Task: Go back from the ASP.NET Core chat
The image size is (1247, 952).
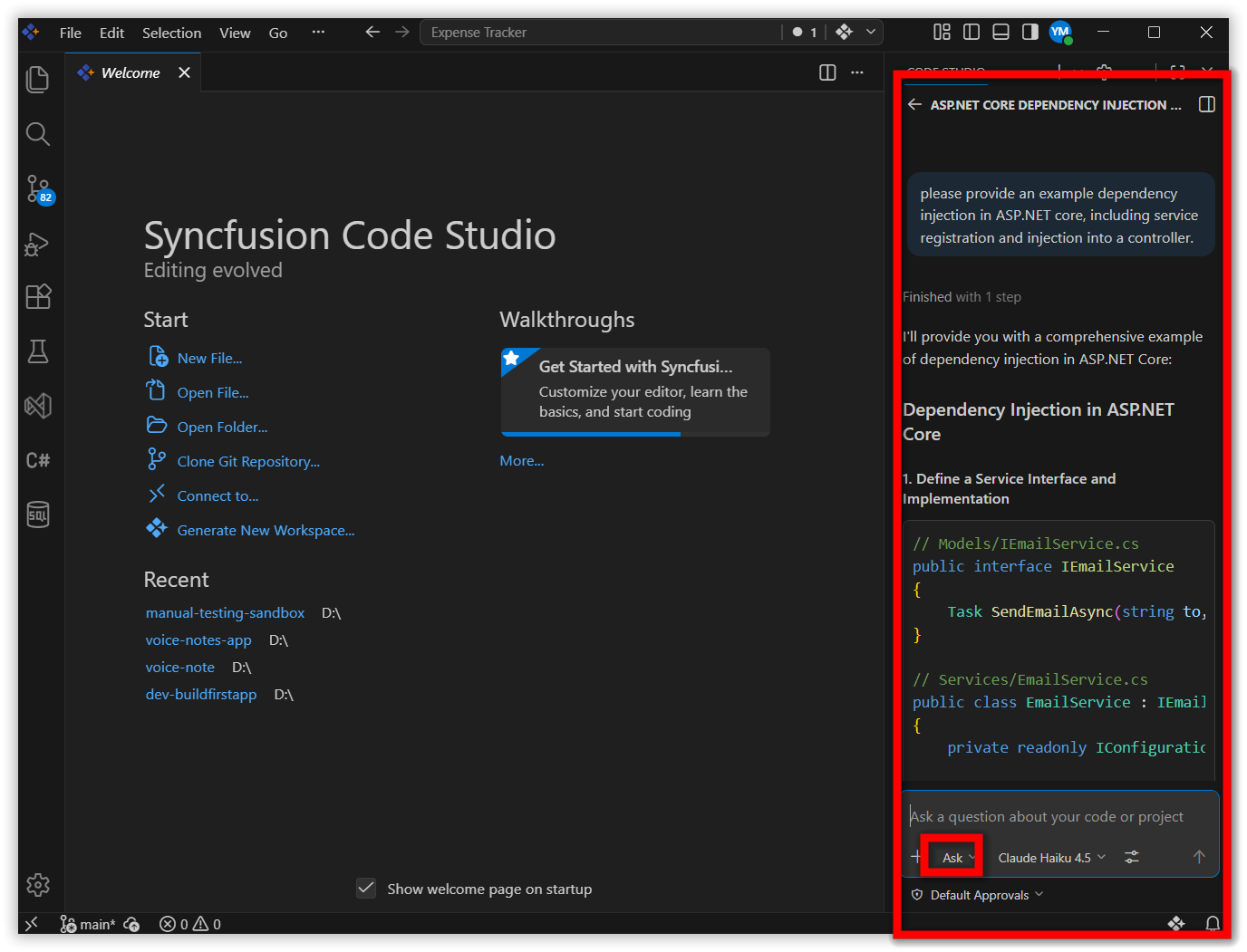Action: click(914, 104)
